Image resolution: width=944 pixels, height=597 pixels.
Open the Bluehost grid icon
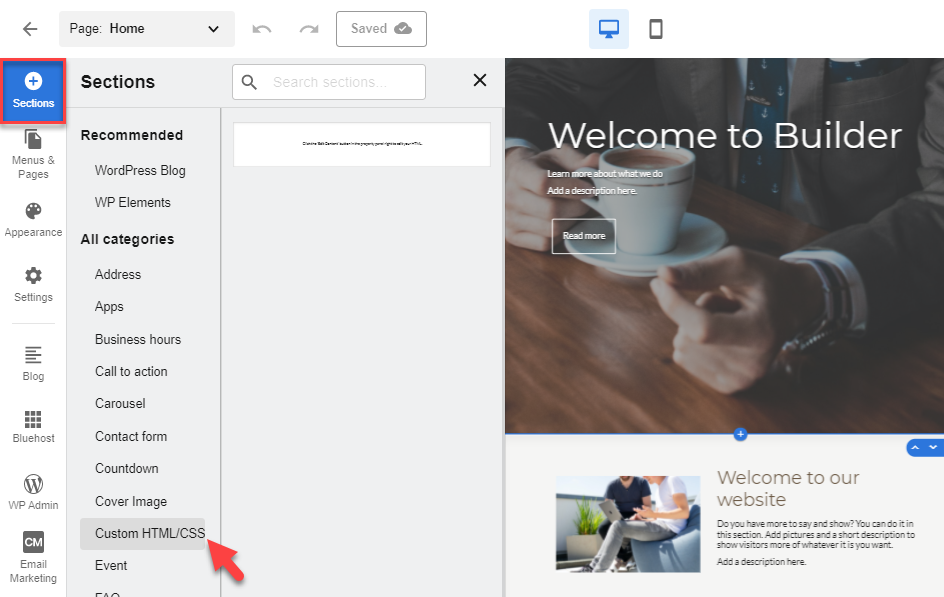(33, 426)
